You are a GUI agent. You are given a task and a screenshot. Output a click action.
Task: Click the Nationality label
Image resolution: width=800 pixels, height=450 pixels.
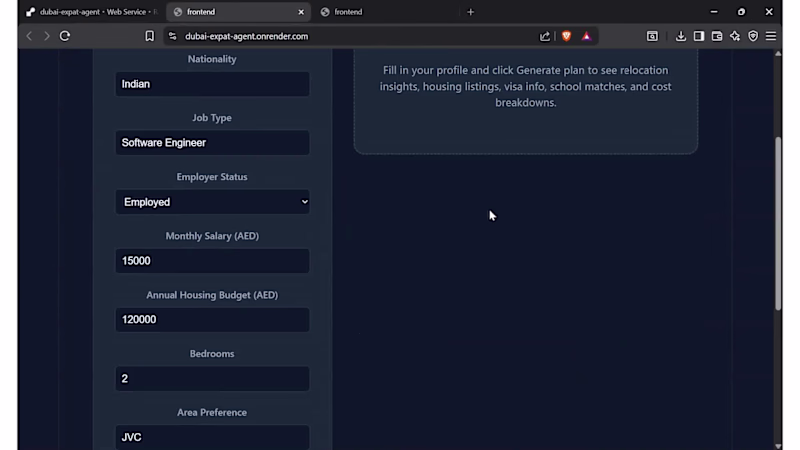pyautogui.click(x=212, y=59)
